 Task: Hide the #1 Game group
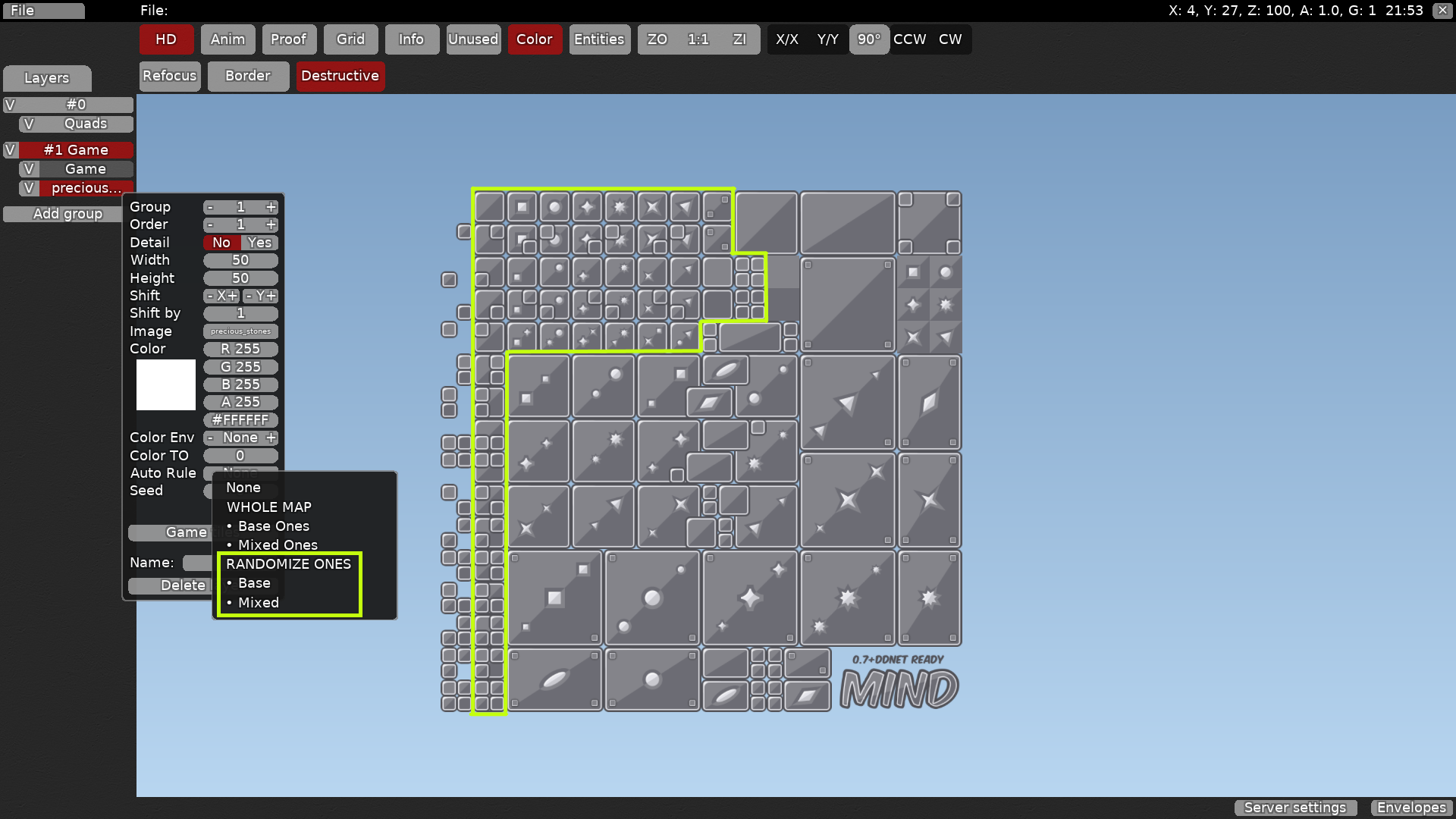pos(10,149)
